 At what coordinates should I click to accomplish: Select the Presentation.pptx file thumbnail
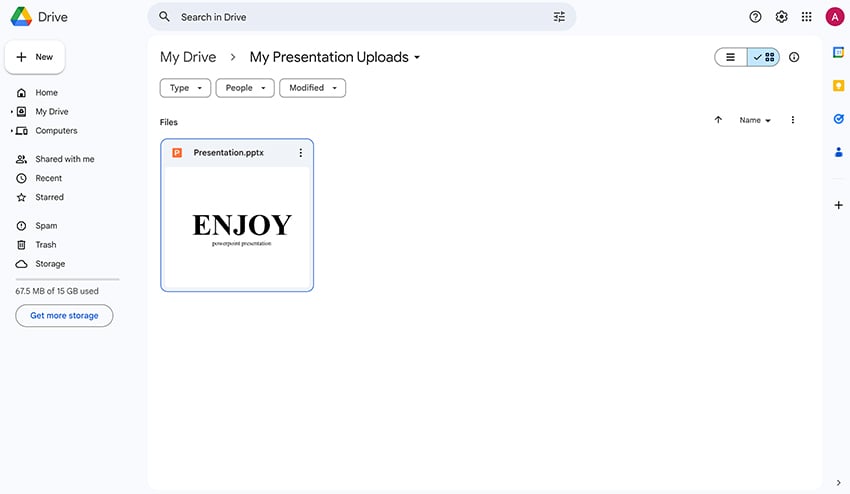[x=237, y=228]
